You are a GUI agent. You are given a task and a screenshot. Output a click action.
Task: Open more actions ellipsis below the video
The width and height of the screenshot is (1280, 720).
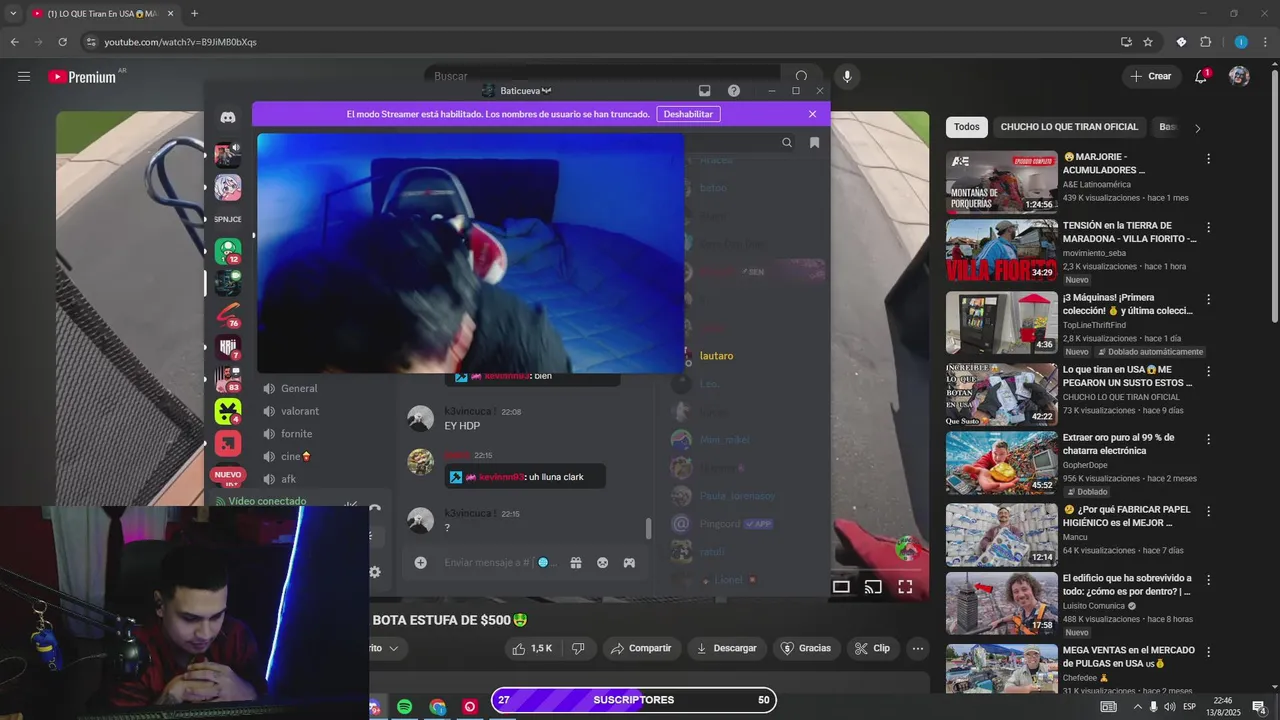pyautogui.click(x=918, y=648)
